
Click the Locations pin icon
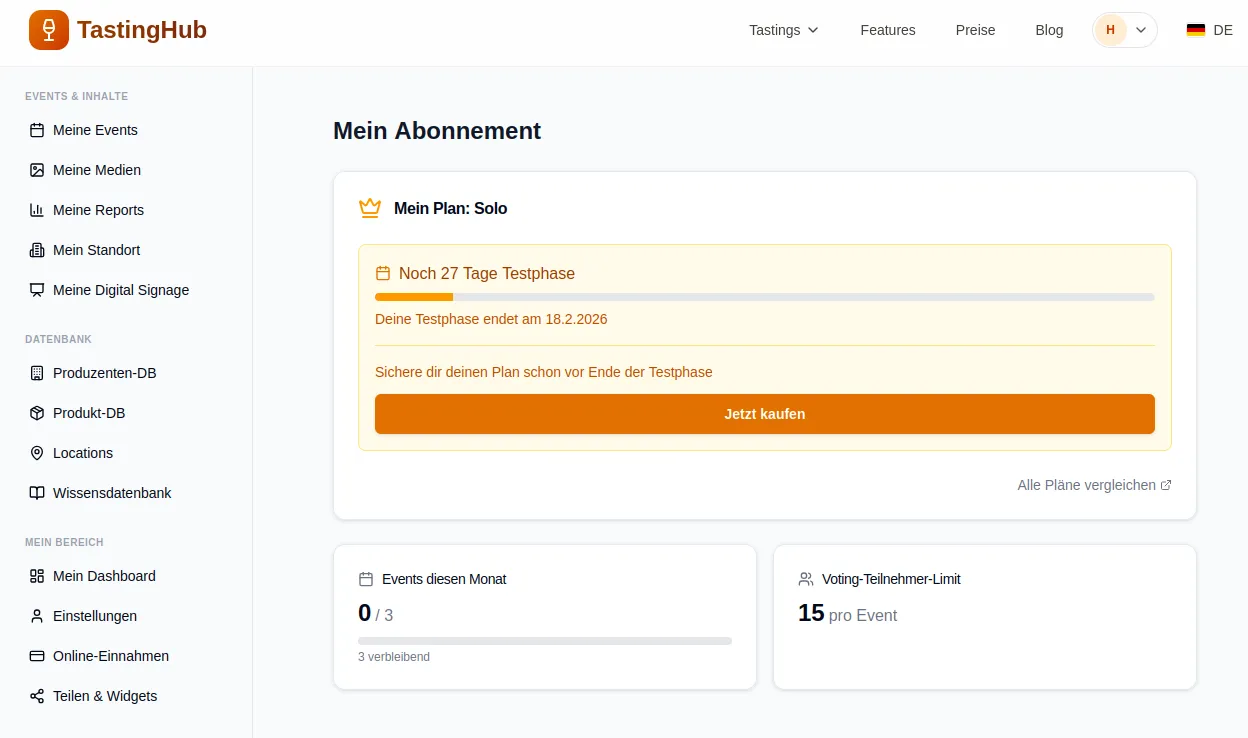click(x=37, y=453)
